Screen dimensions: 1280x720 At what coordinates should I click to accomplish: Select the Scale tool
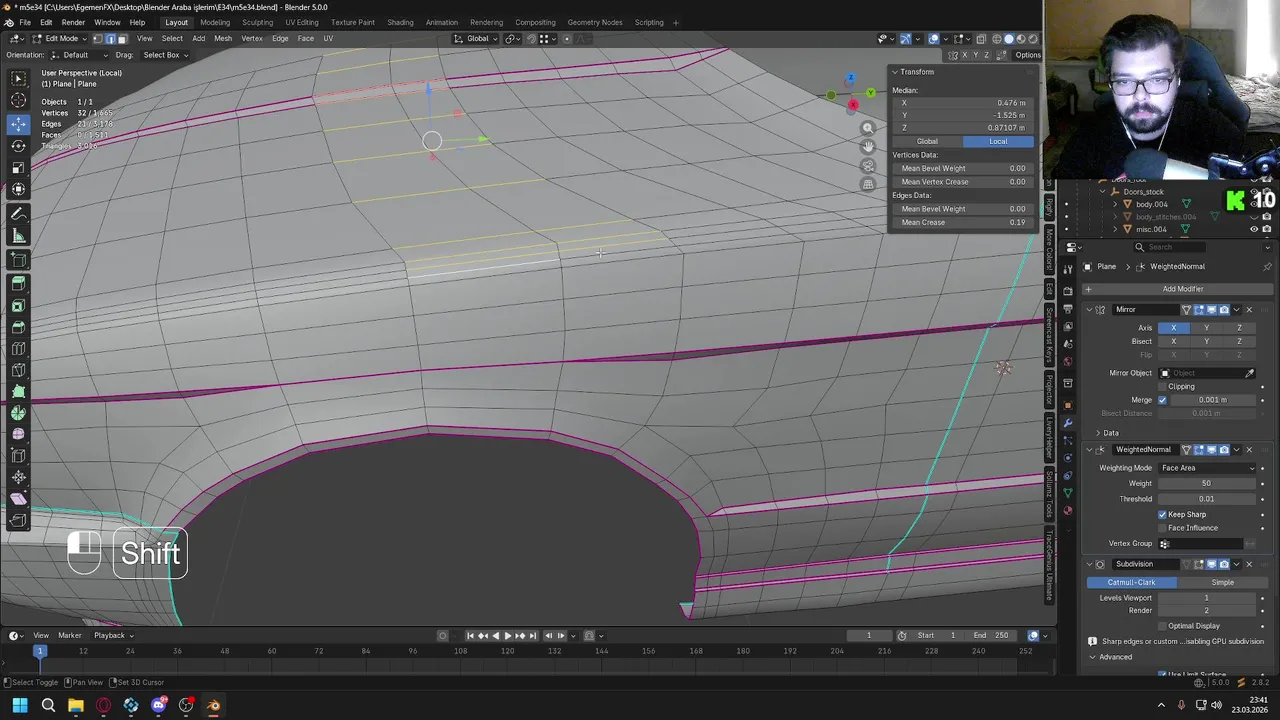pos(18,167)
